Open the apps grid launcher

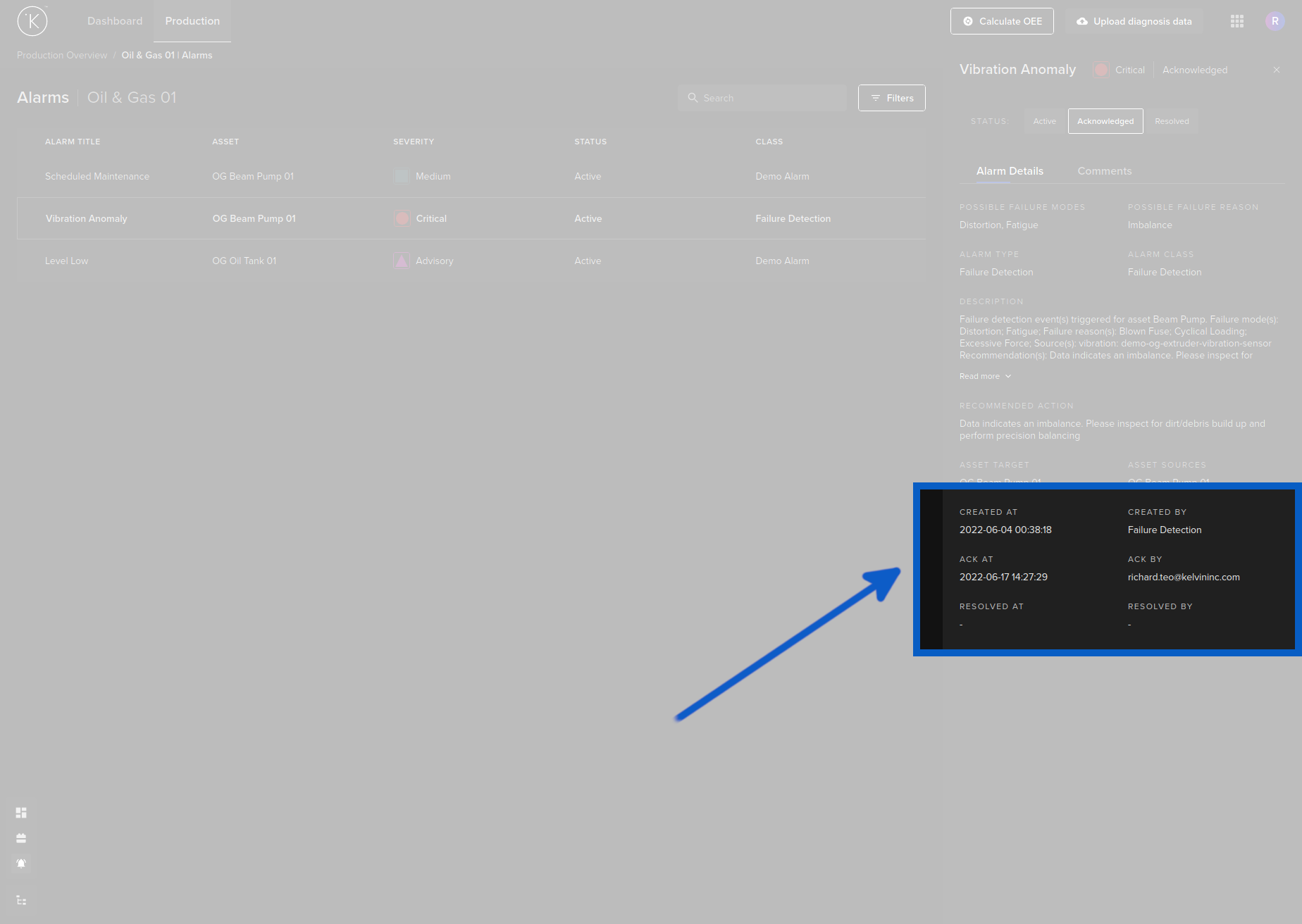click(x=1237, y=21)
